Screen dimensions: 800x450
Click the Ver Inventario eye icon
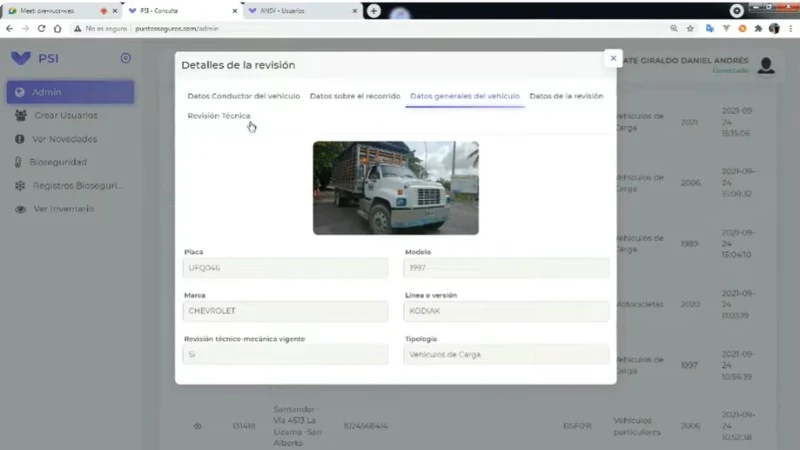(x=20, y=209)
